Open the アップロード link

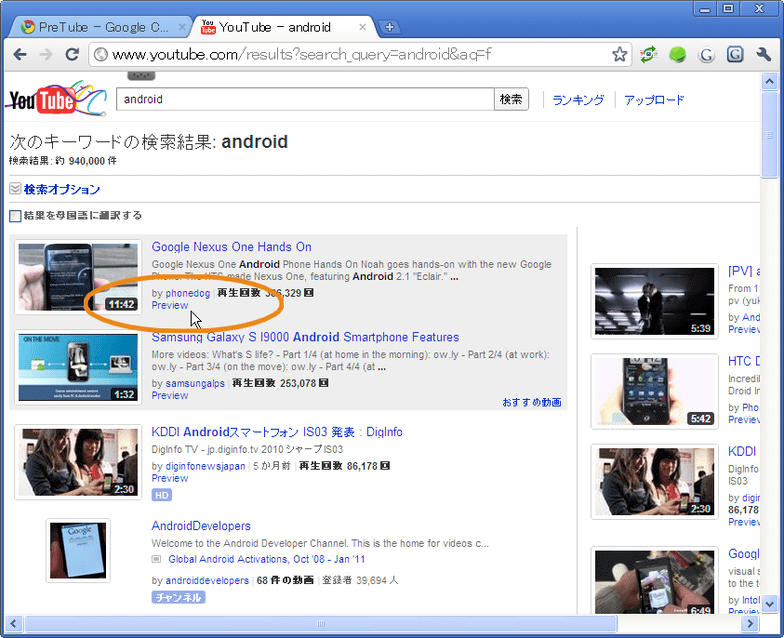click(x=654, y=100)
